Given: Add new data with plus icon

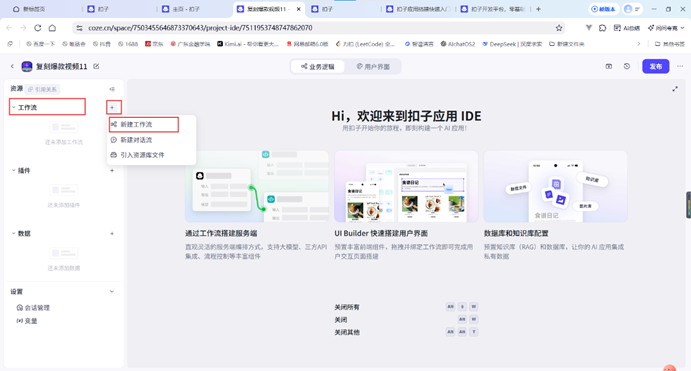Looking at the screenshot, I should point(112,234).
